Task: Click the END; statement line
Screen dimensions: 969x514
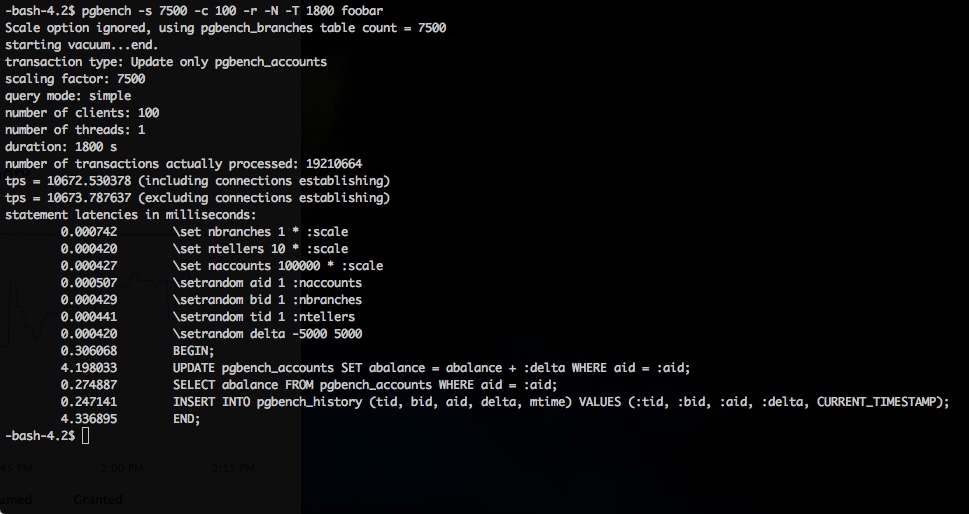Action: tap(186, 419)
